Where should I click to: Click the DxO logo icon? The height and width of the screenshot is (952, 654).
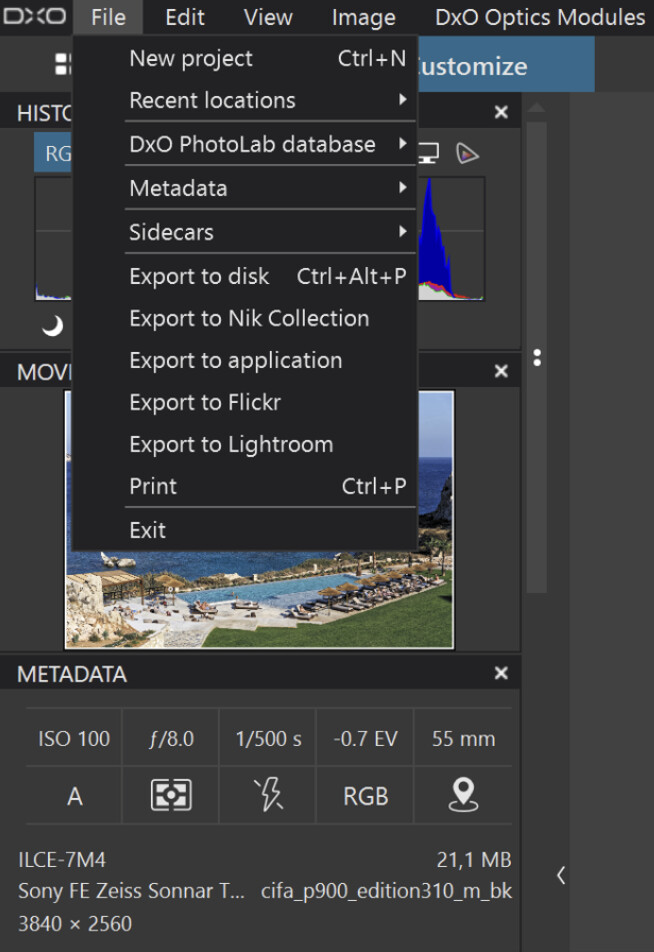click(x=34, y=16)
